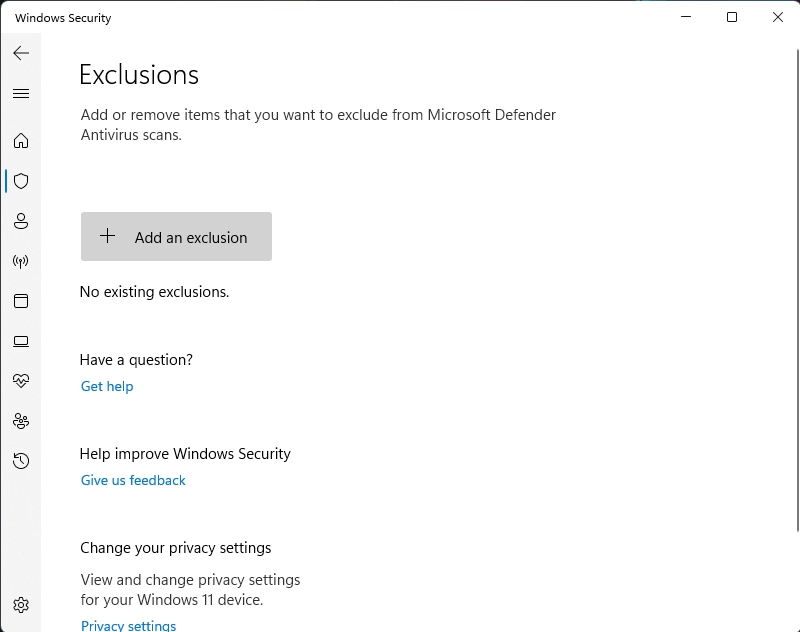
Task: Click the 'Have a question?' heading
Action: (x=136, y=360)
